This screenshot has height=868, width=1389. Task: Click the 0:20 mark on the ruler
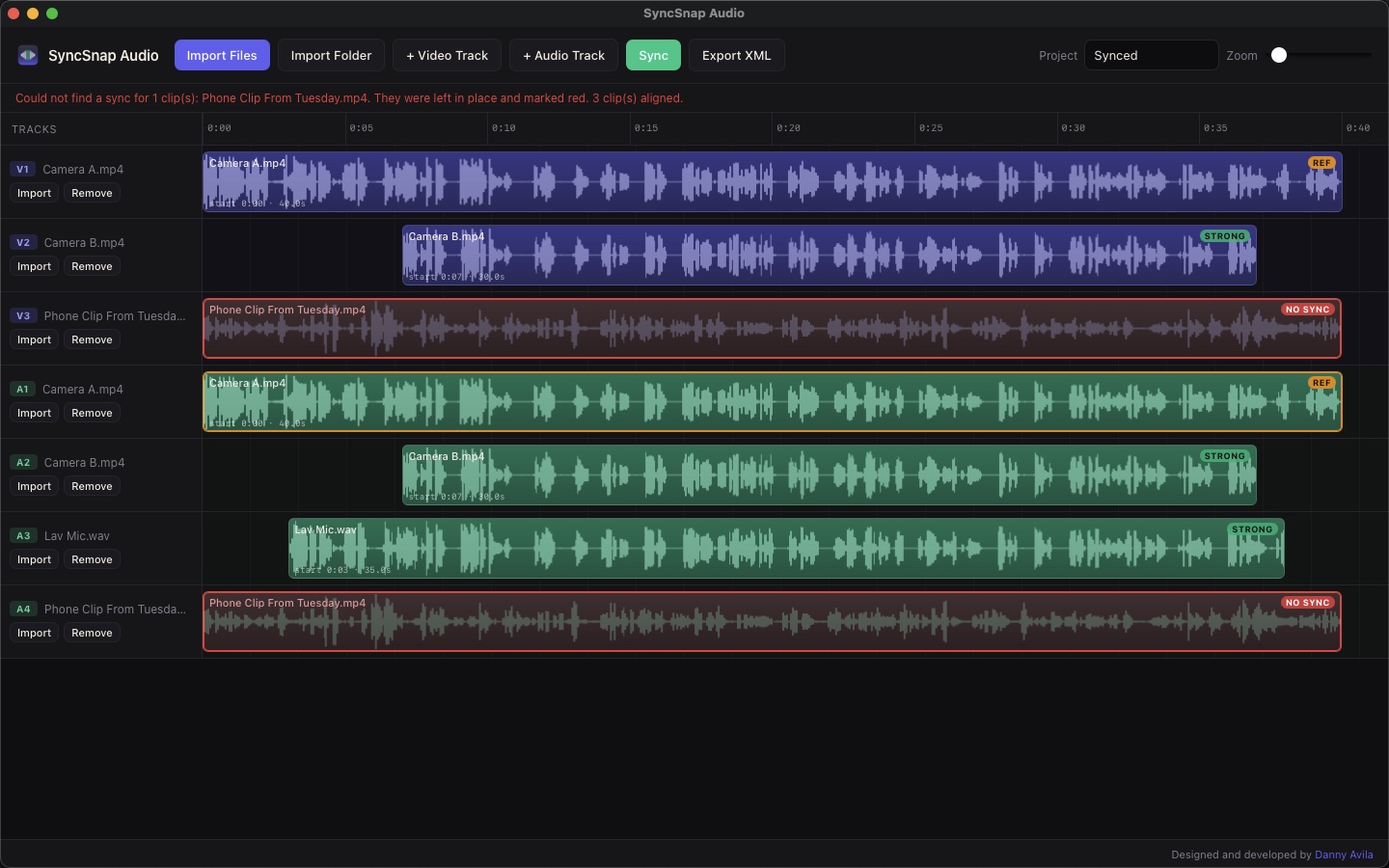coord(788,128)
